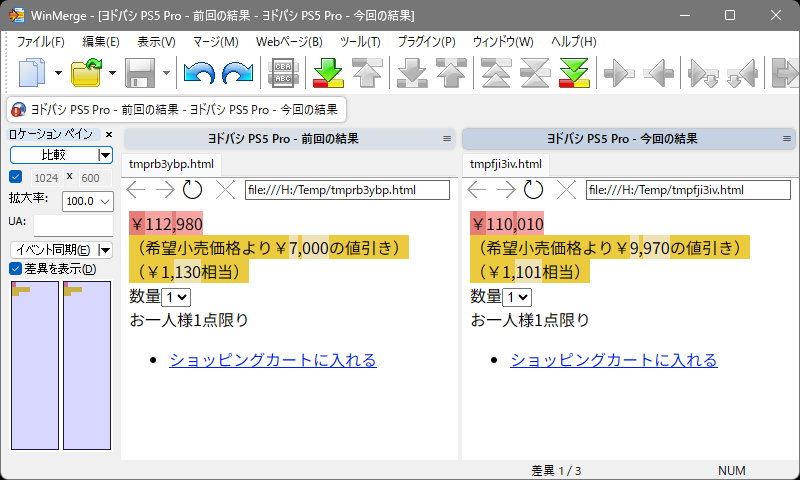800x480 pixels.
Task: Expand the イベント同期 dropdown arrow
Action: pos(105,249)
